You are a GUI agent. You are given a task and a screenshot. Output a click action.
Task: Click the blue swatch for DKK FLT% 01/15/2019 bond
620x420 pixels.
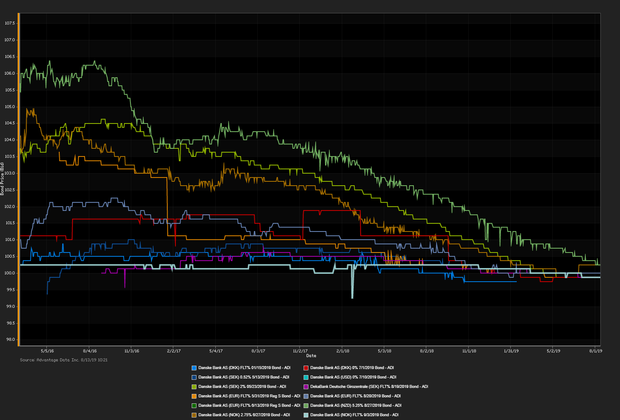pos(194,368)
